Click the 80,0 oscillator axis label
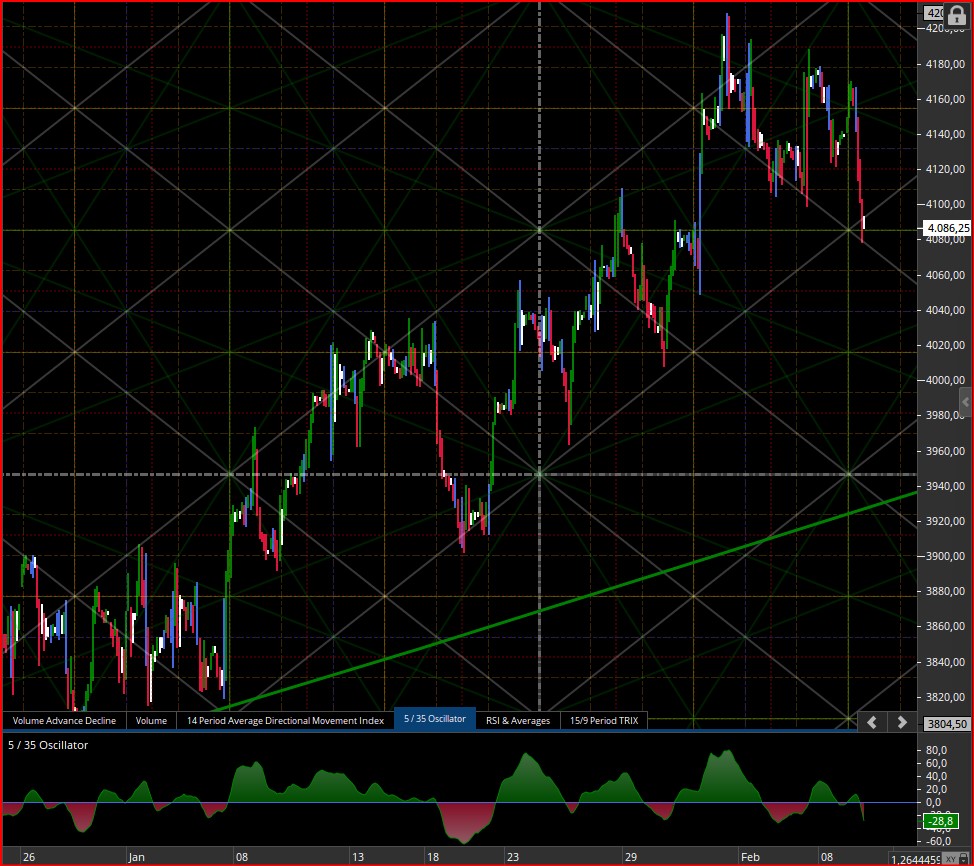The height and width of the screenshot is (866, 974). tap(937, 750)
